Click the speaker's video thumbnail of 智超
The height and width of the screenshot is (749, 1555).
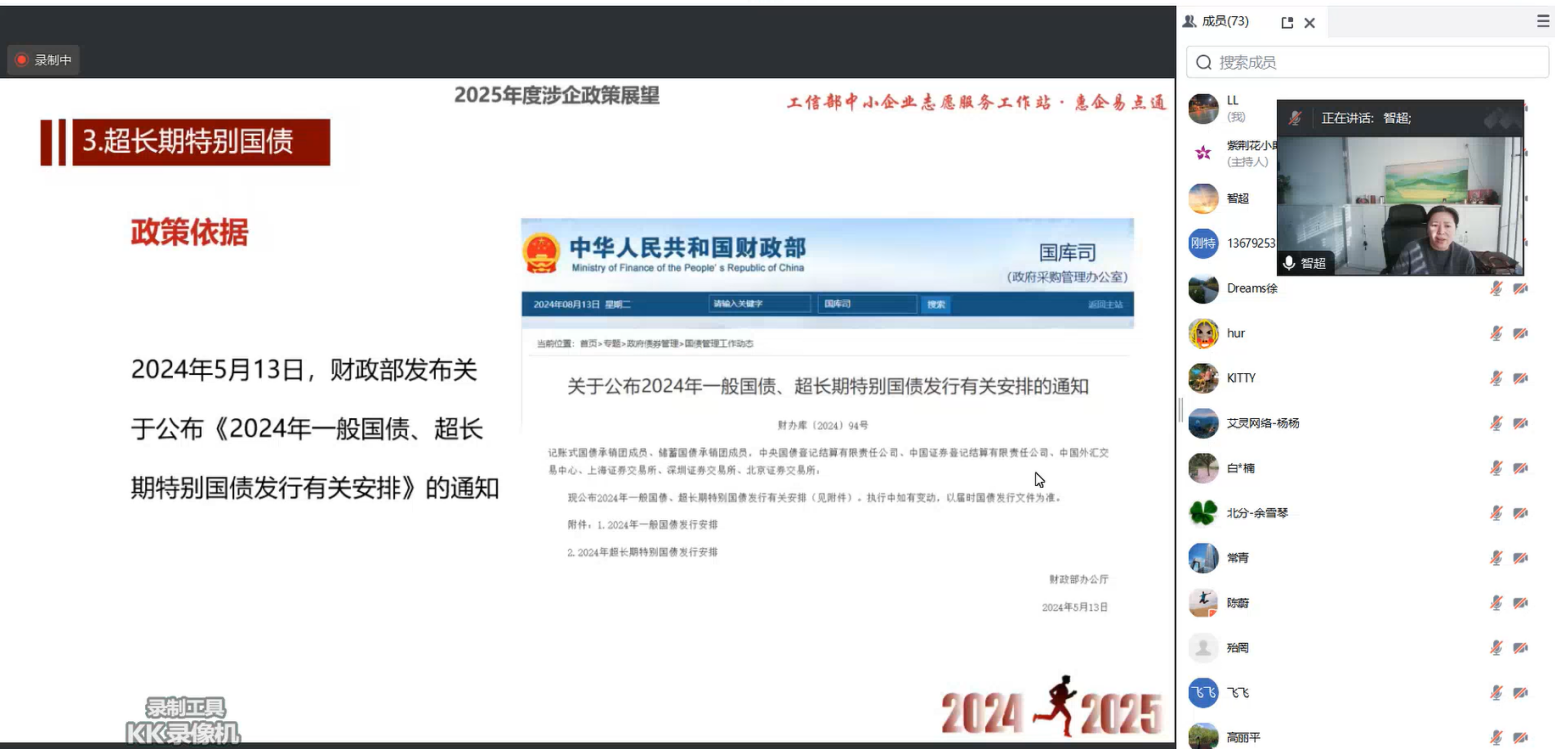[1400, 205]
